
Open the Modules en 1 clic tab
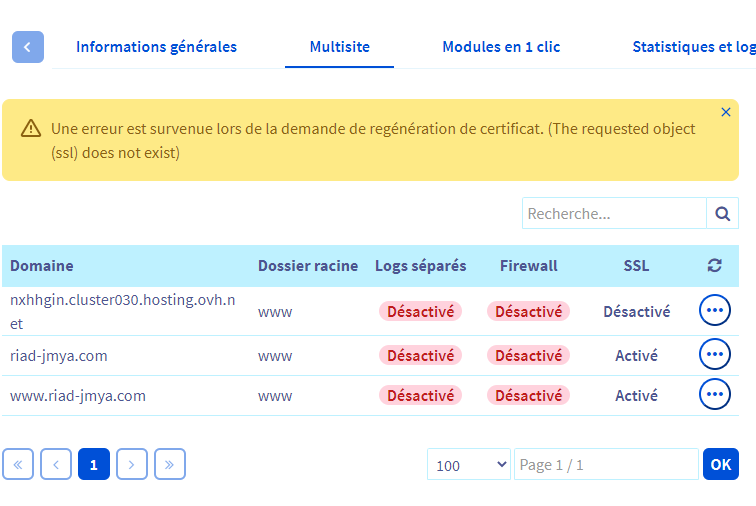click(x=501, y=47)
